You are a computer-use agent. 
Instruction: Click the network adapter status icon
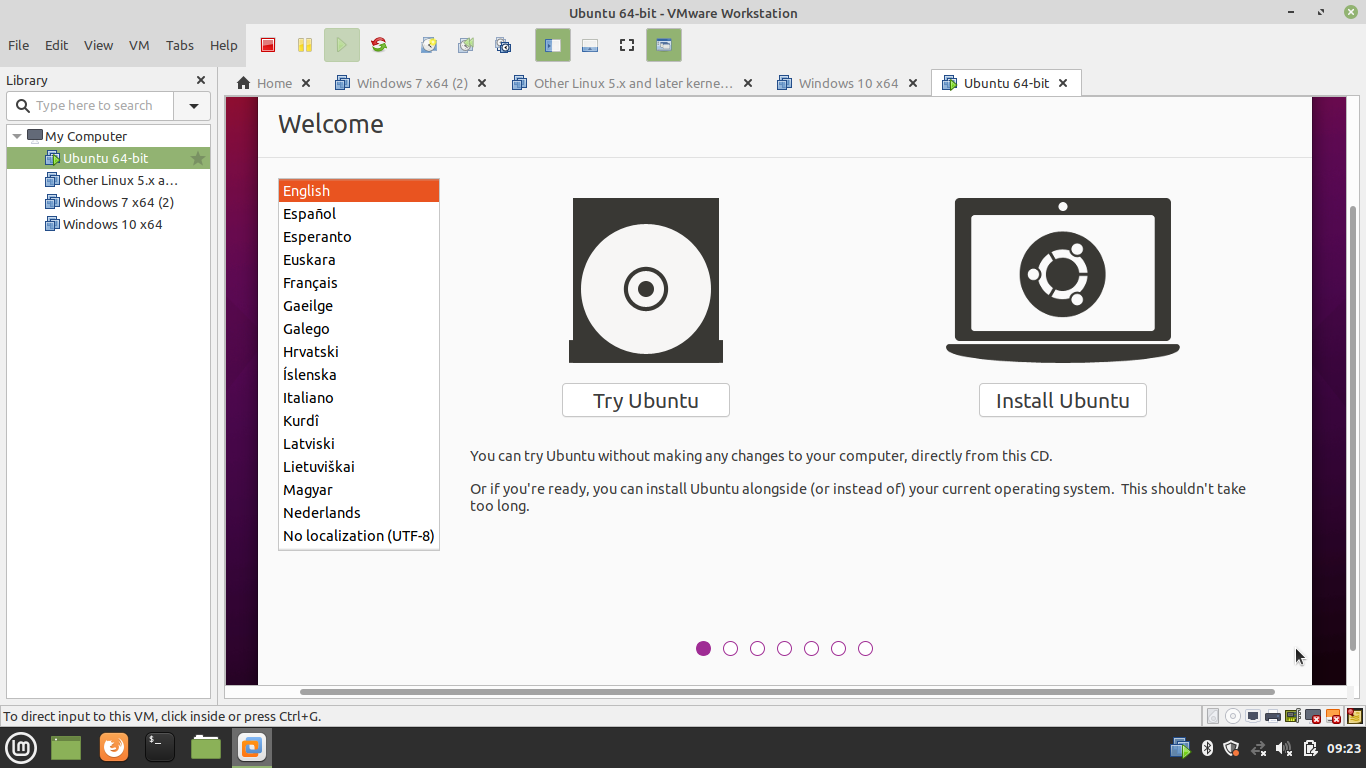[1253, 716]
